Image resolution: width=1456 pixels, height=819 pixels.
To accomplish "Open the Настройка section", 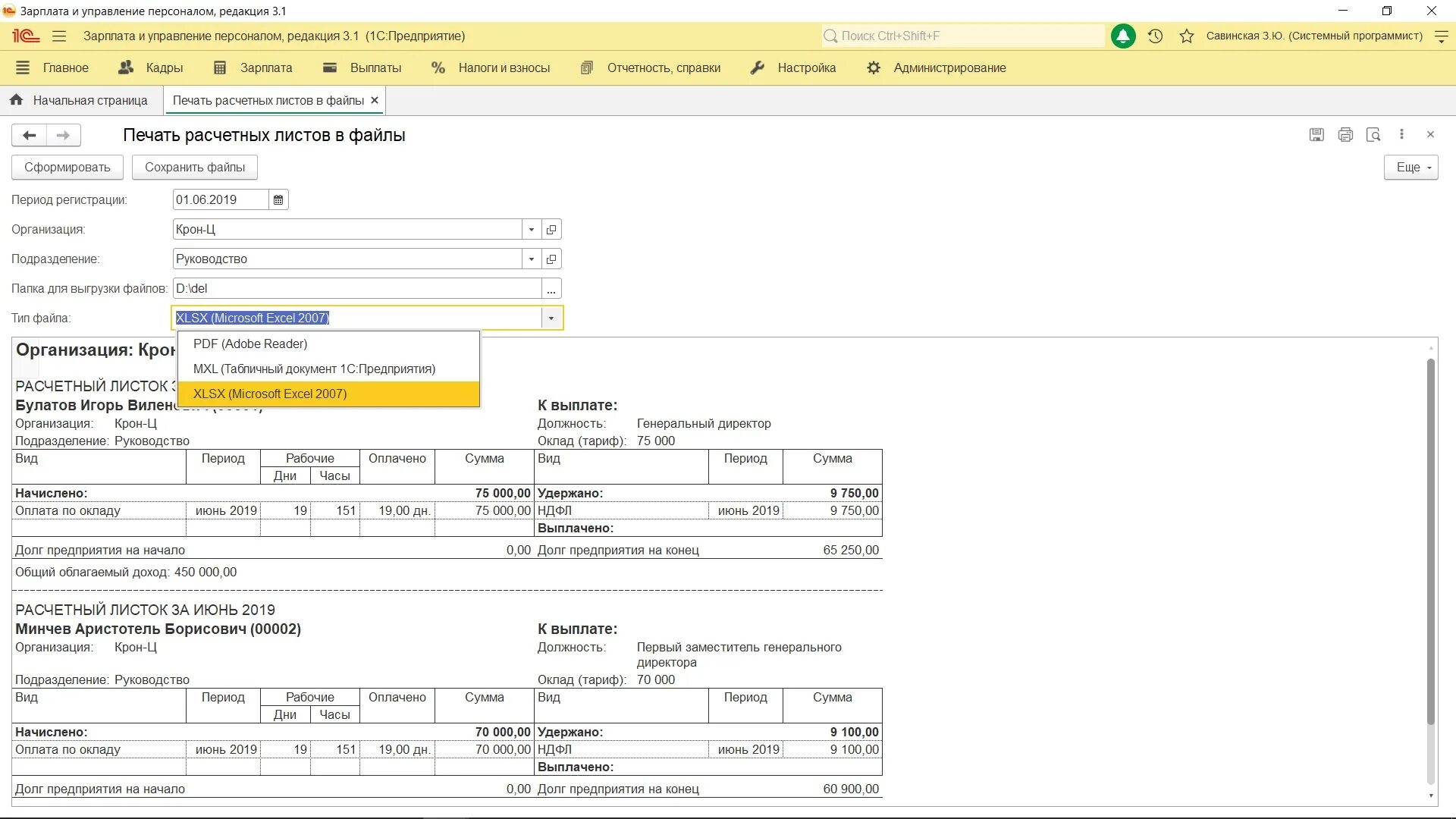I will [x=792, y=68].
